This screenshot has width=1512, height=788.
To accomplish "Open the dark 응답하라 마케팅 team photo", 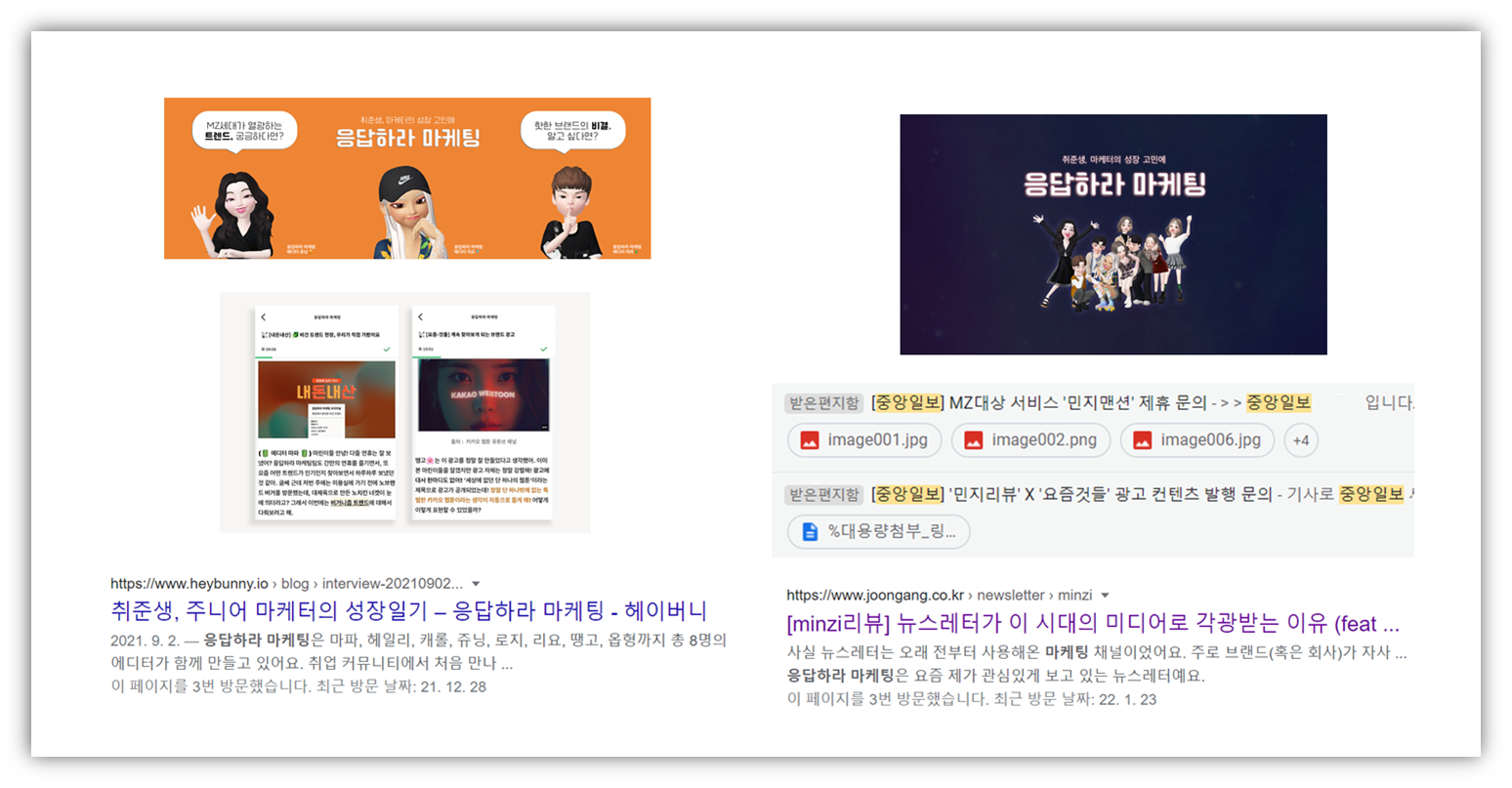I will (1113, 234).
